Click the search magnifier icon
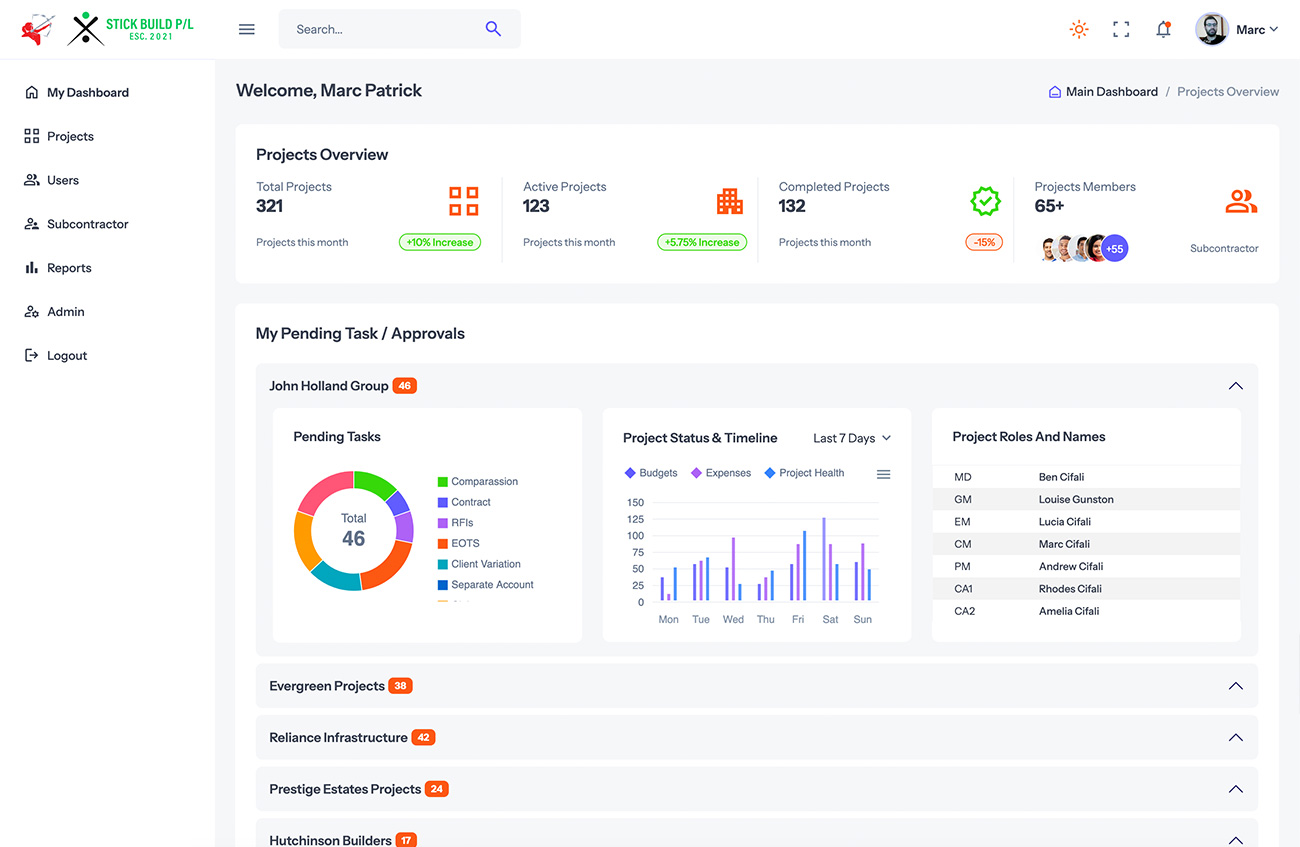Image resolution: width=1300 pixels, height=847 pixels. (493, 29)
